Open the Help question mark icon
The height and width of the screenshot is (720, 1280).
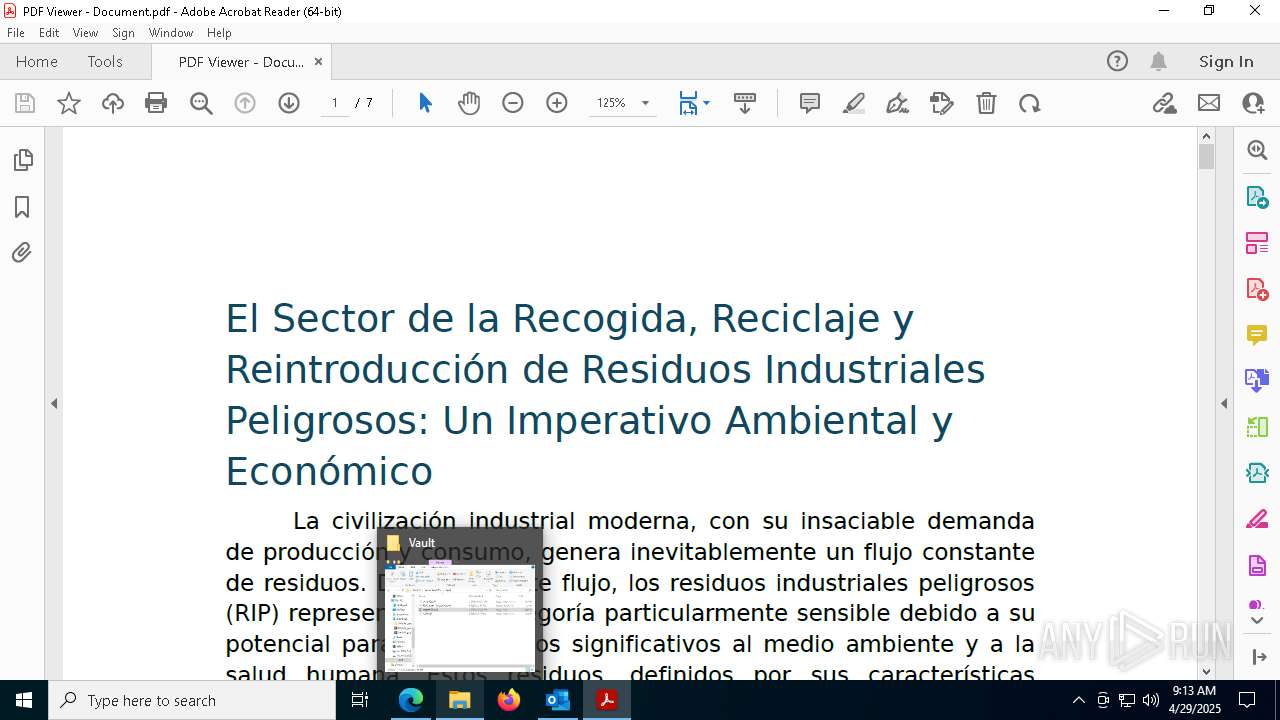[1117, 61]
